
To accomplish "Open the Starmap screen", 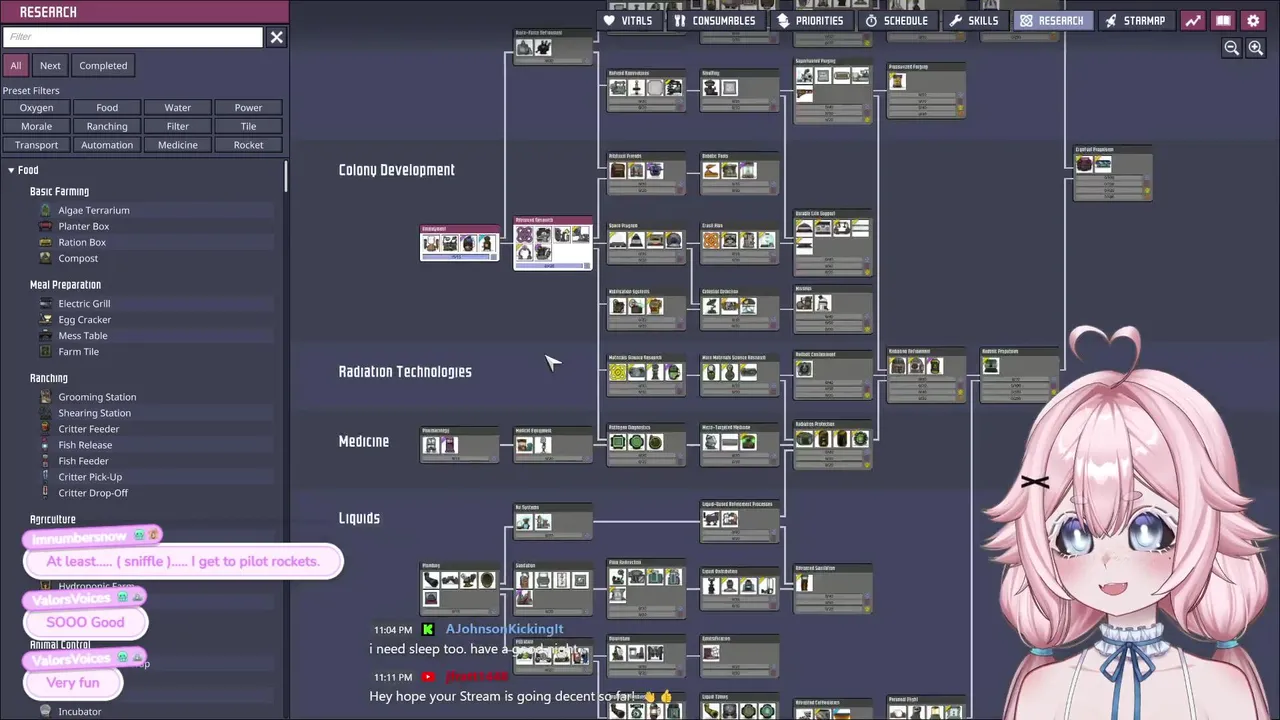I will tap(1135, 20).
